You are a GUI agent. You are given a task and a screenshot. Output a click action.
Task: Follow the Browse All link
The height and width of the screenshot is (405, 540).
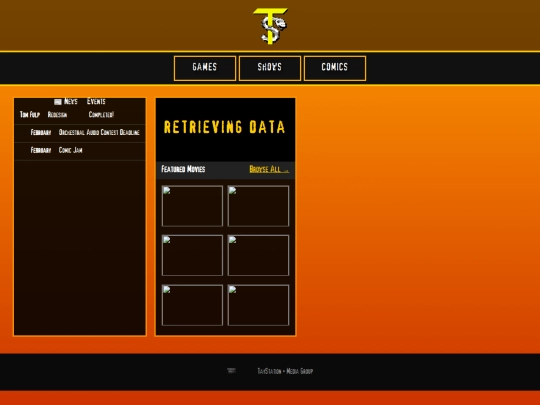(269, 169)
